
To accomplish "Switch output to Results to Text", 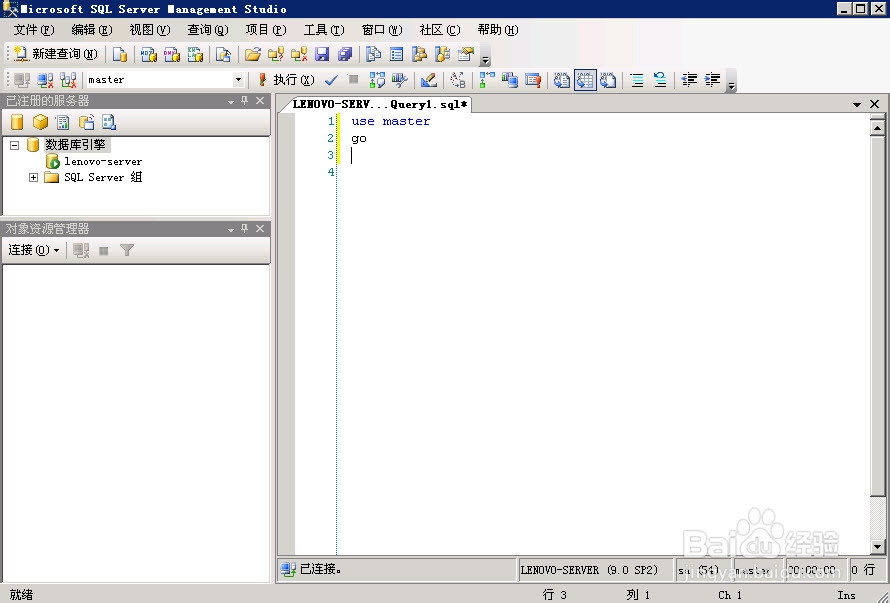I will click(561, 80).
